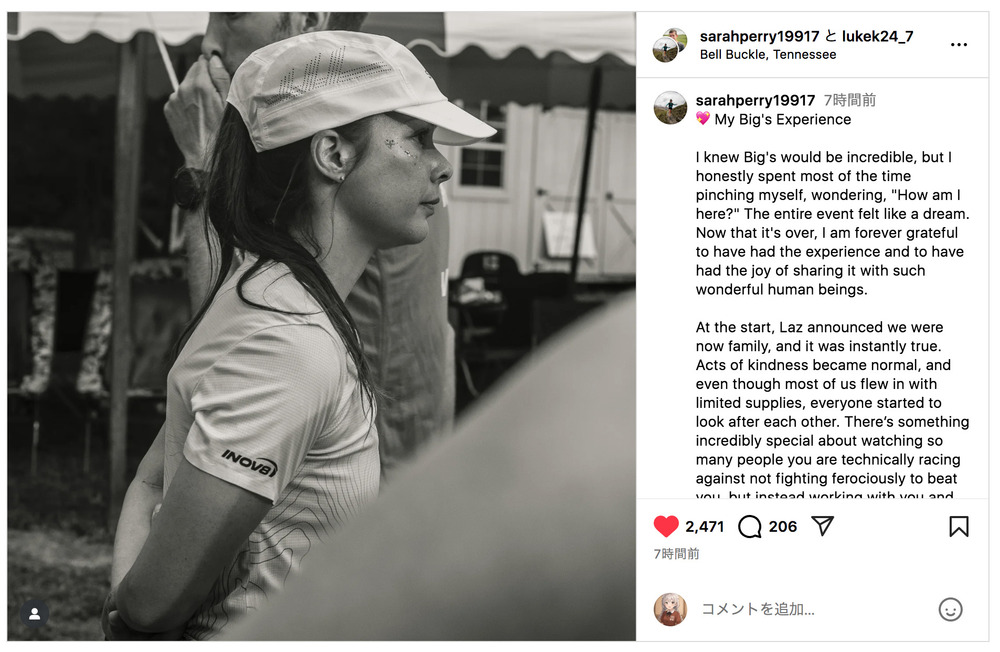The height and width of the screenshot is (652, 1000).
Task: Open sarahperry19917 profile from header
Action: 759,36
